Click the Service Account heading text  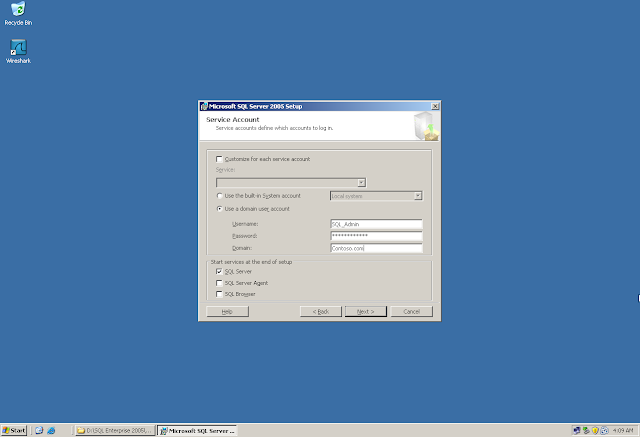(x=233, y=120)
